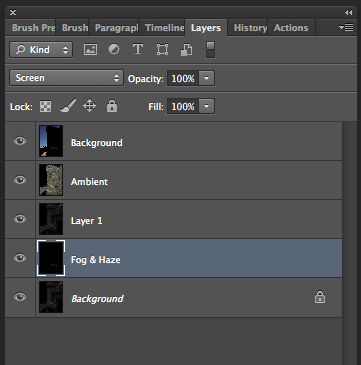Click the bottom italic Background thumbnail
Image resolution: width=361 pixels, height=365 pixels.
pyautogui.click(x=51, y=297)
